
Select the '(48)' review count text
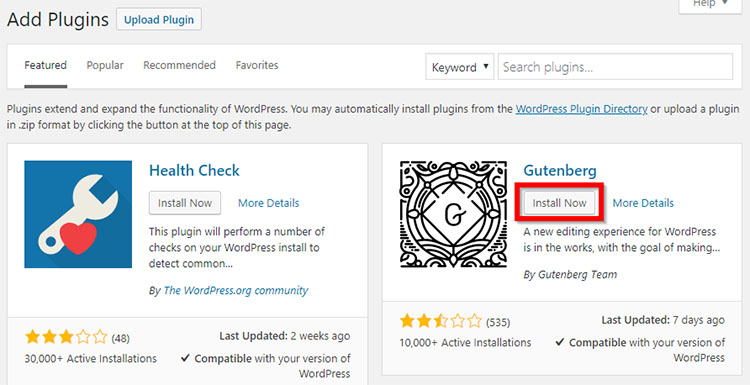[121, 339]
